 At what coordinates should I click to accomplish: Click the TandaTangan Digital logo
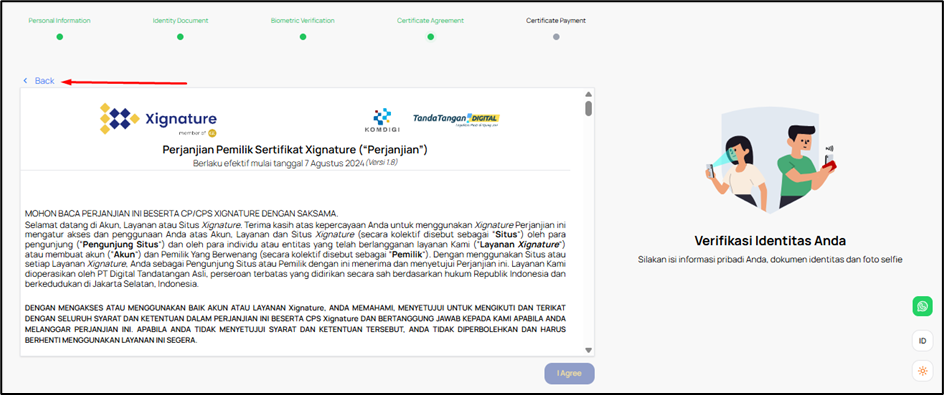coord(456,120)
